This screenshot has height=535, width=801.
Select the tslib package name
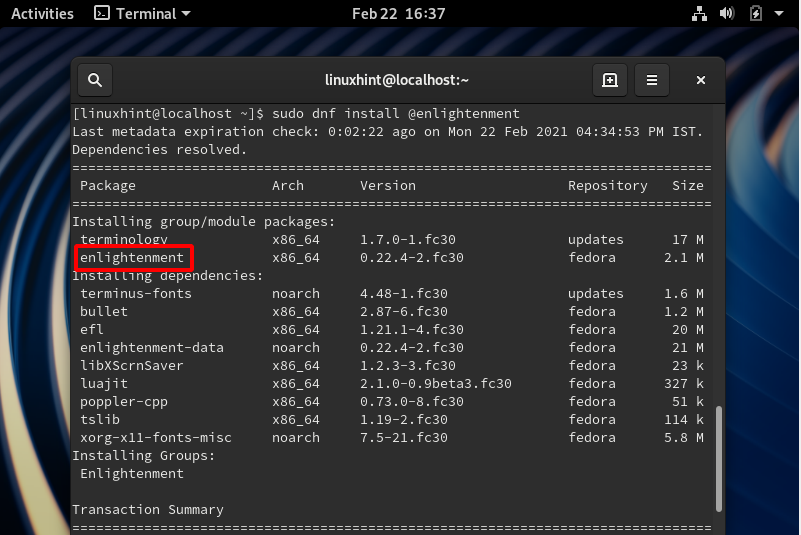(x=100, y=420)
